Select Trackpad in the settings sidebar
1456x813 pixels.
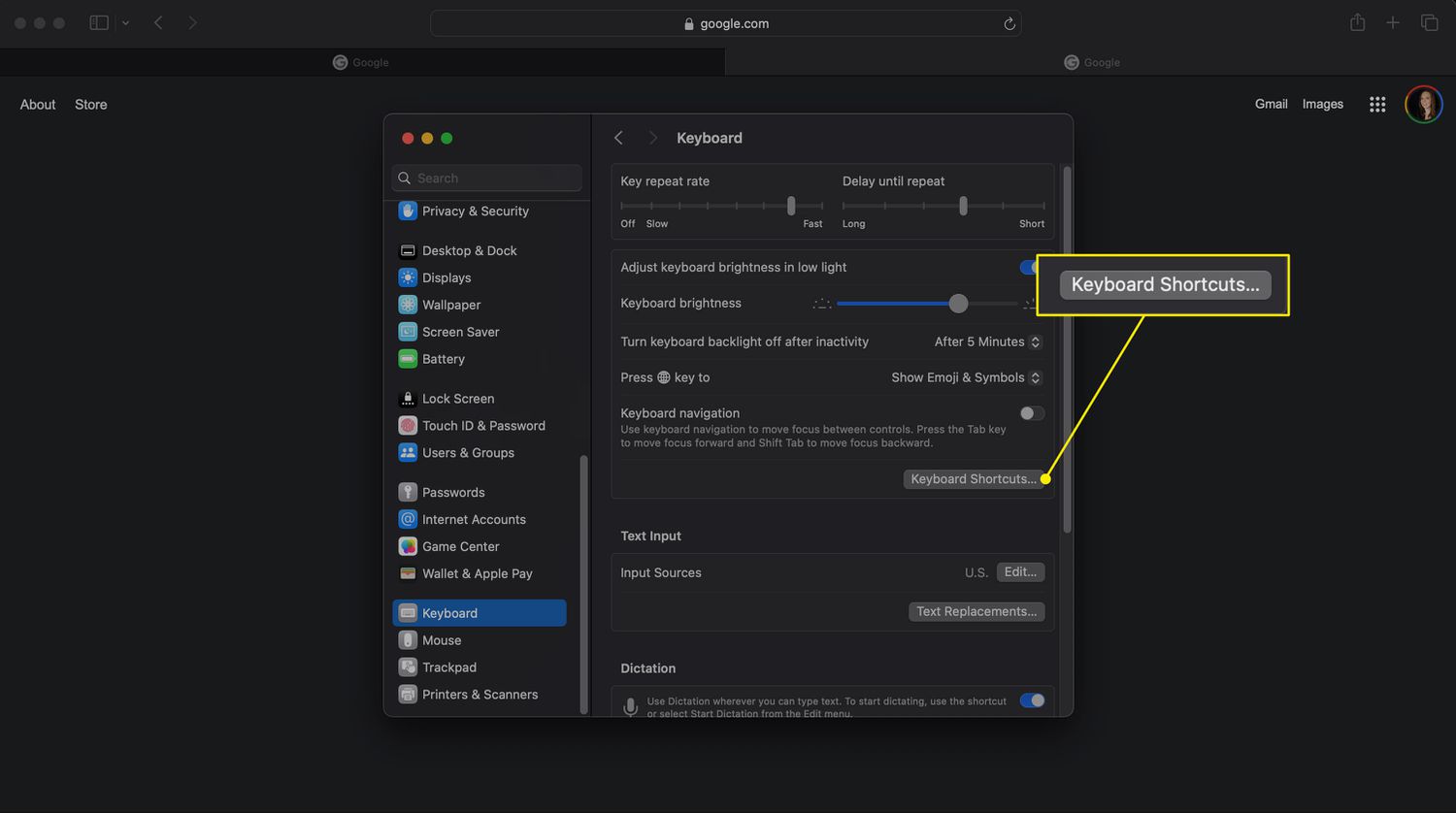tap(448, 667)
